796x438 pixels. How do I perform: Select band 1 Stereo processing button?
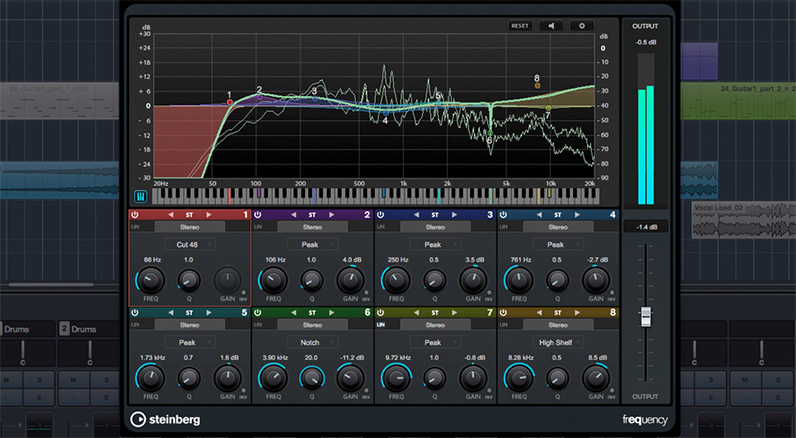(x=189, y=227)
